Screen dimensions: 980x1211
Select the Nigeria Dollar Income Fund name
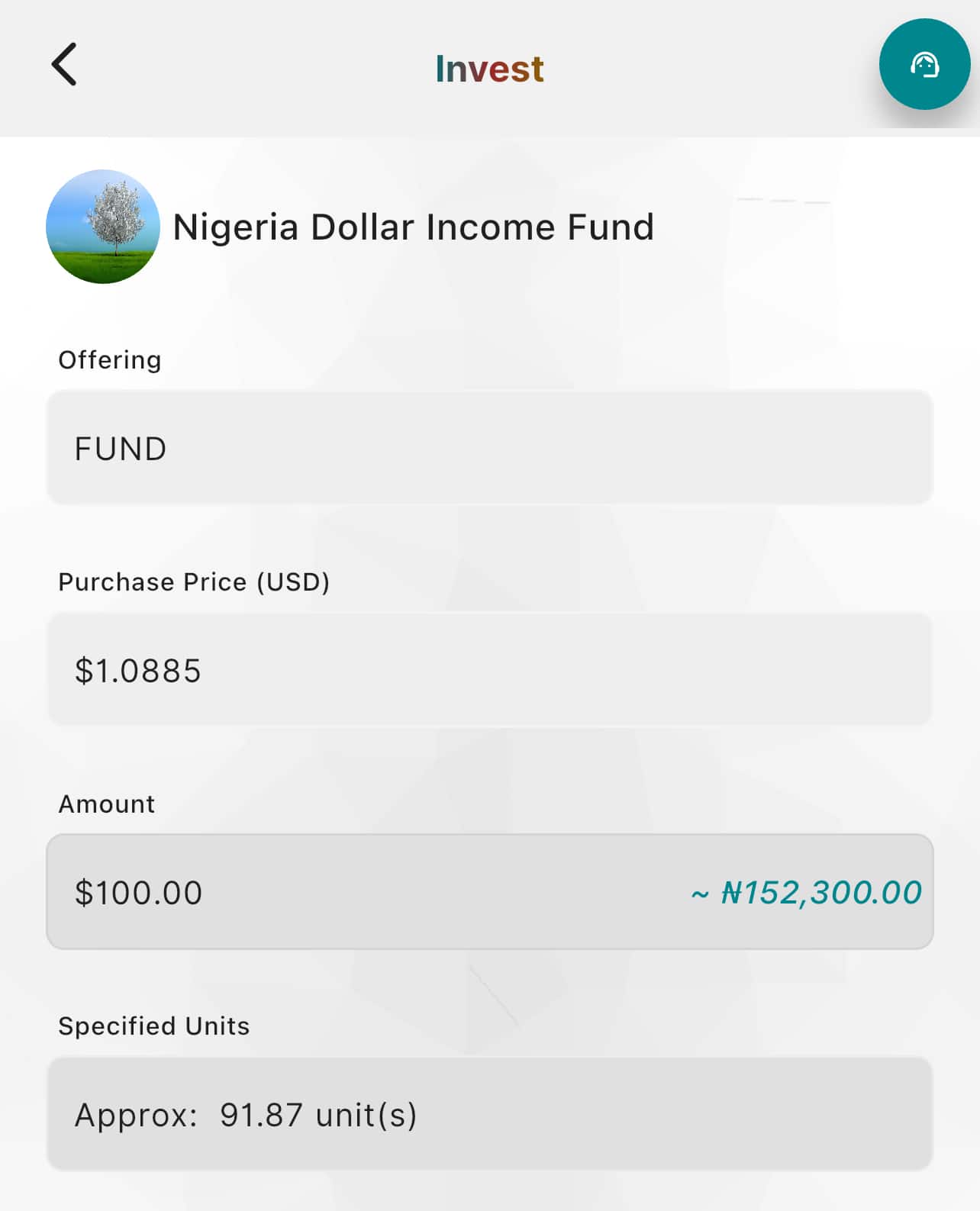click(414, 227)
